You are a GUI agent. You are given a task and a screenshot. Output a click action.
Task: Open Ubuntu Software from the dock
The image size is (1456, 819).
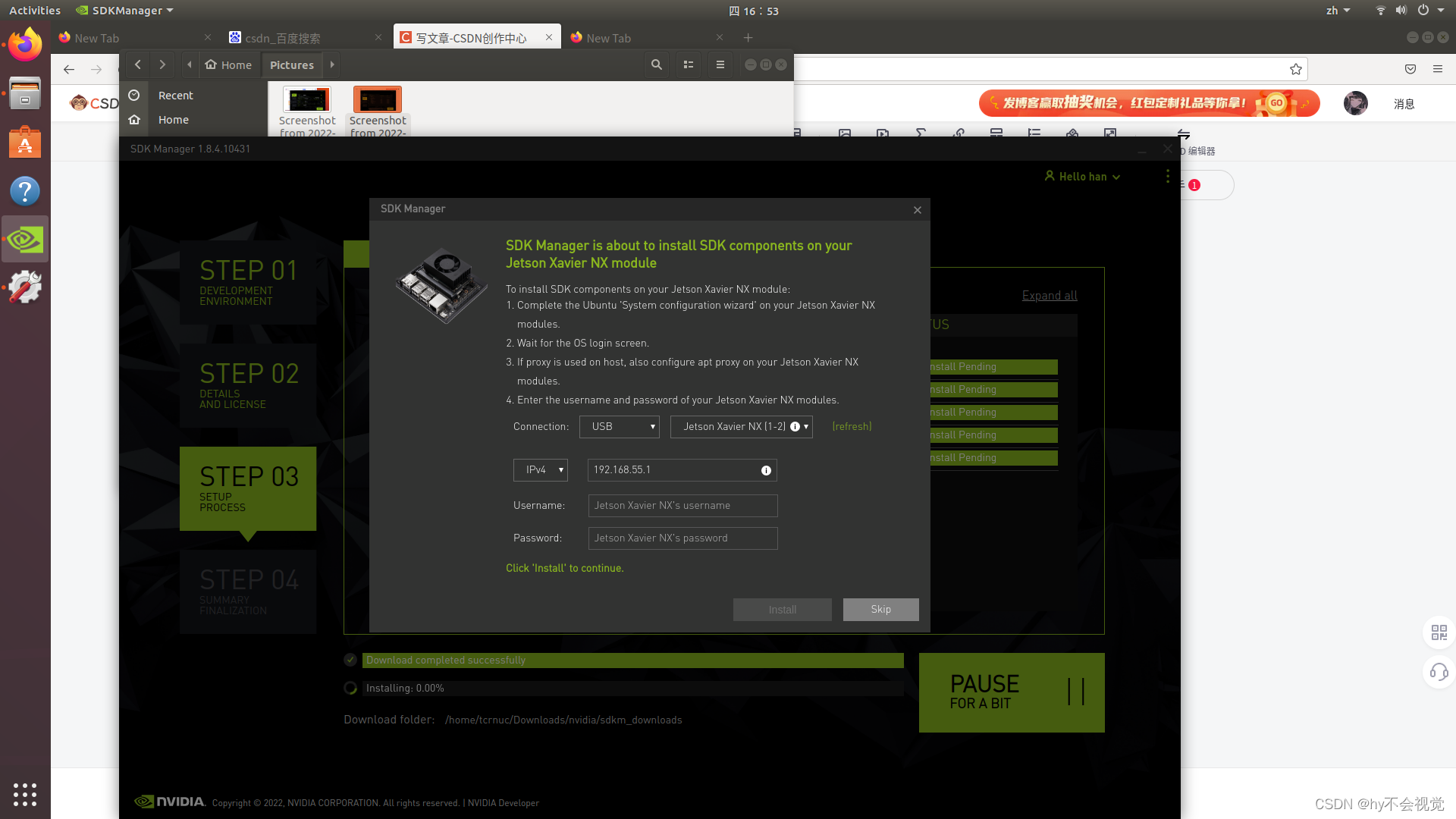25,143
